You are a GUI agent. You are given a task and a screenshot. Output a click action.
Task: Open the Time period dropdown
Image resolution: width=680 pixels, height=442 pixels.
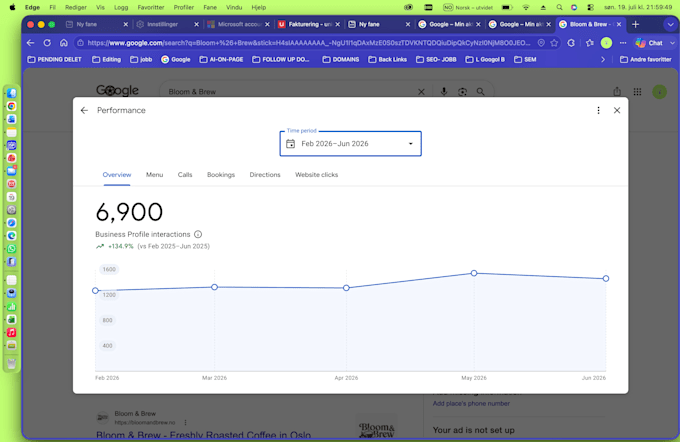click(350, 144)
